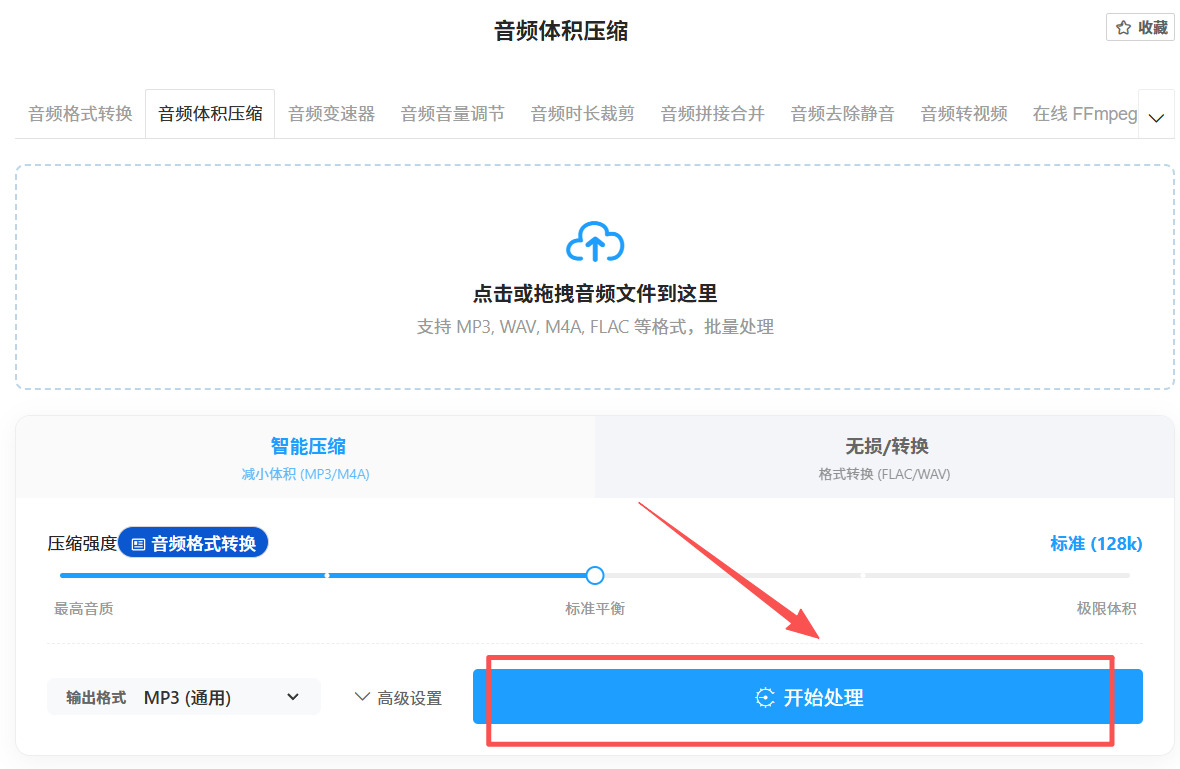Click the 音频体积压缩 page title
The image size is (1180, 769).
pos(561,31)
